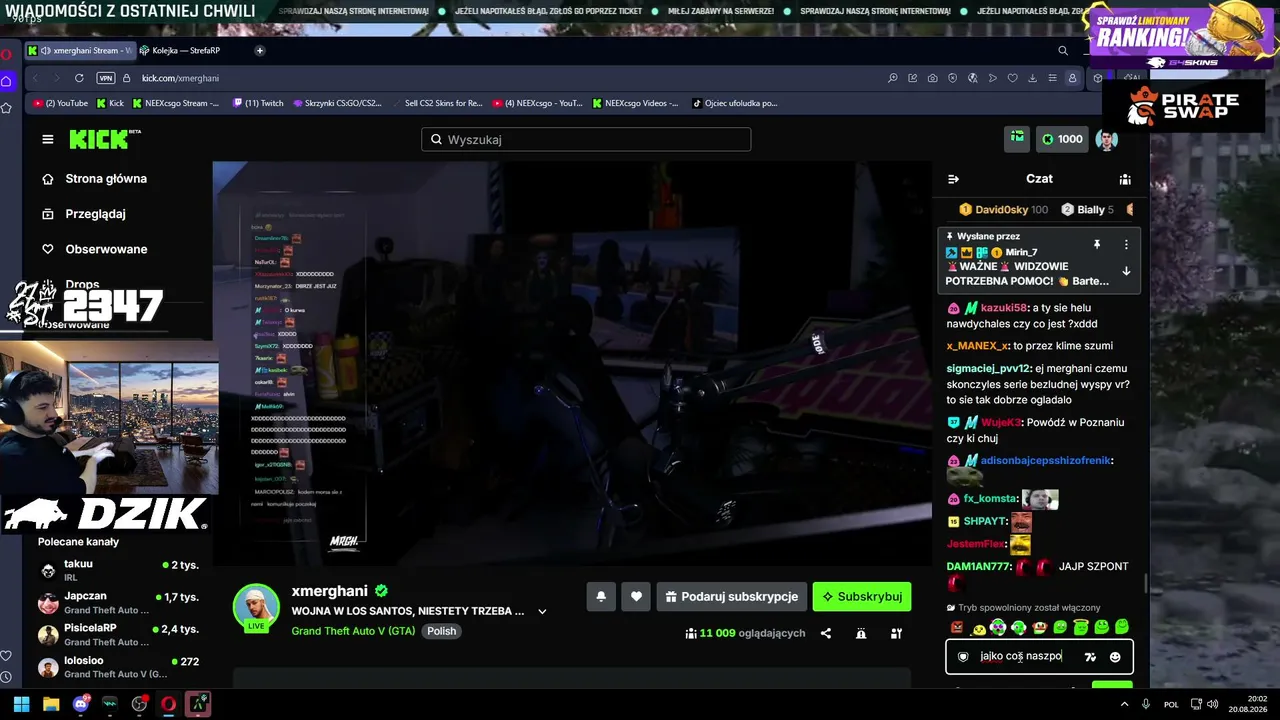Open xmerghani's profile avatar
The image size is (1280, 720).
click(256, 606)
